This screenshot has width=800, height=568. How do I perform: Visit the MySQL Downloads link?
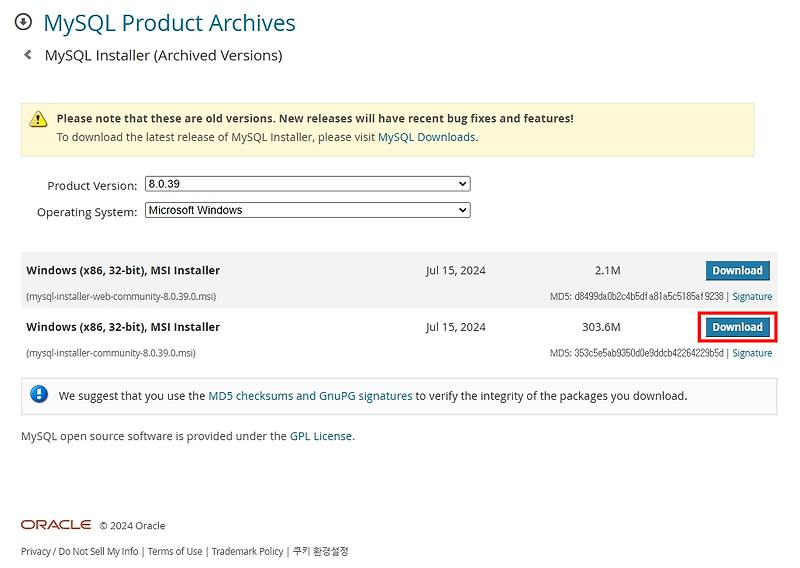coord(426,137)
